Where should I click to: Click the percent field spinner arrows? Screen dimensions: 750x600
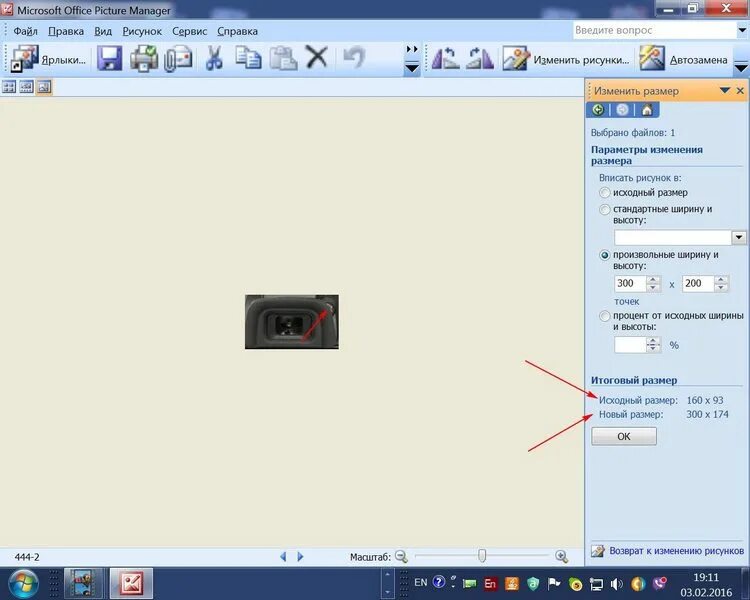653,344
